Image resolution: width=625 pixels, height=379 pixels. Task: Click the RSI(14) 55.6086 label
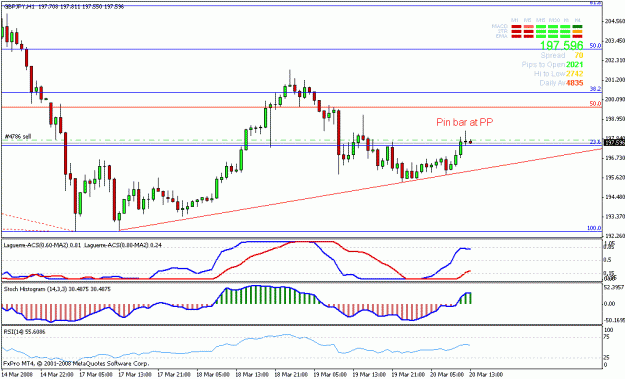24,332
